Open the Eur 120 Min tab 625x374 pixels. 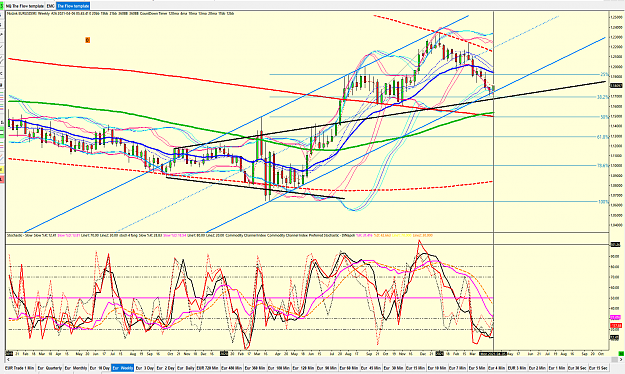[x=303, y=368]
